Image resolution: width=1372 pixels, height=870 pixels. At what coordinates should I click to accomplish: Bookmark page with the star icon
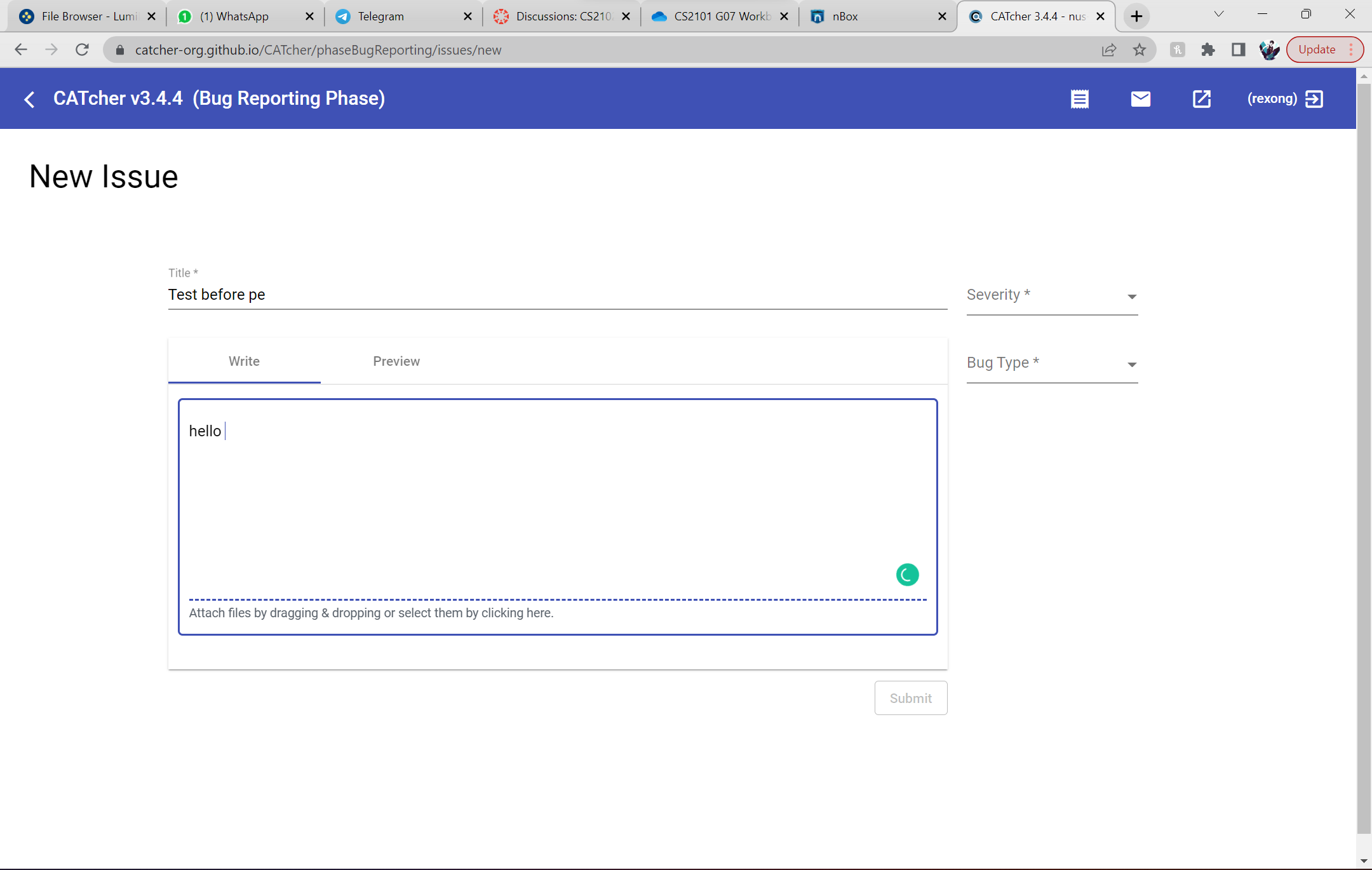point(1140,50)
